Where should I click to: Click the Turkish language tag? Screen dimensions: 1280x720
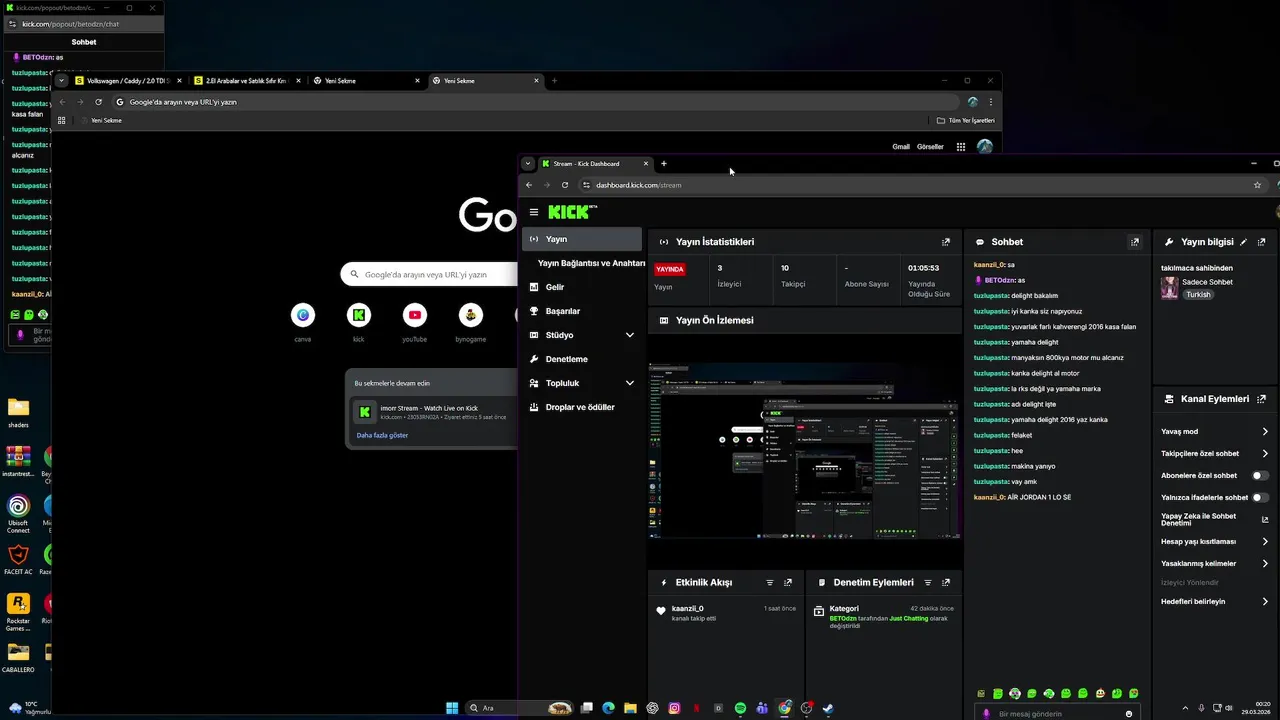click(1198, 295)
